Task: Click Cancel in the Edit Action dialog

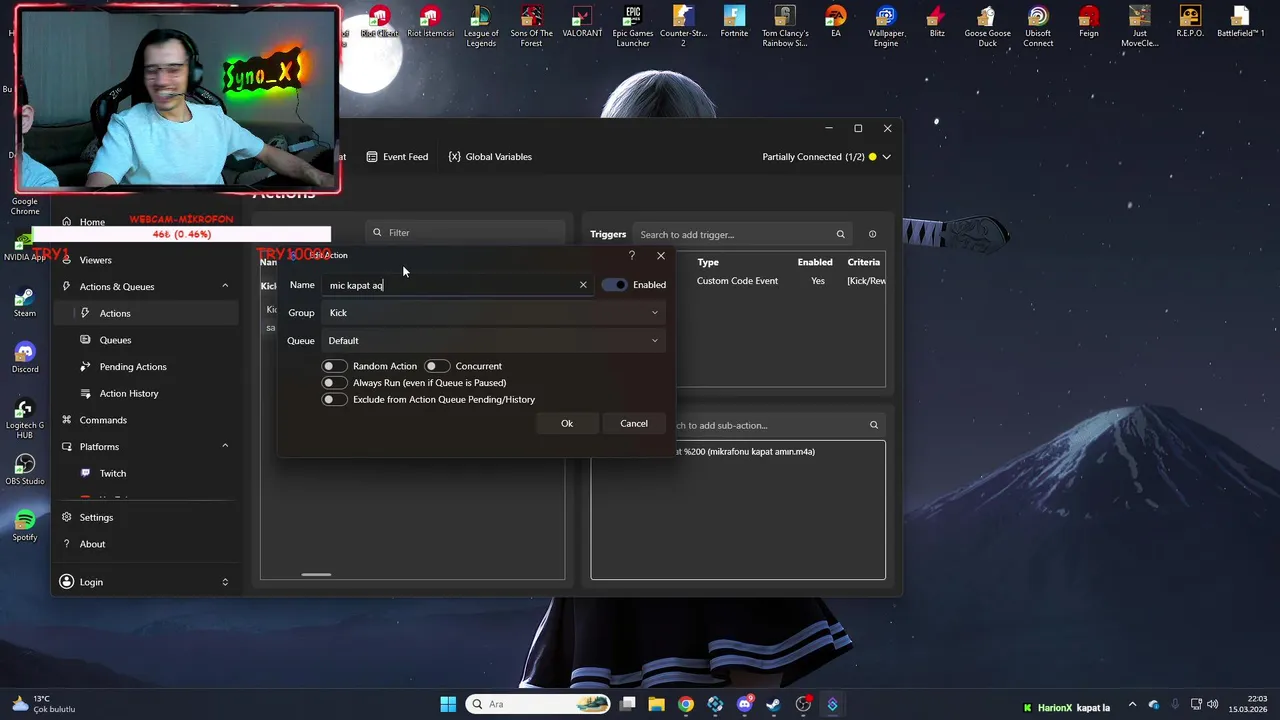Action: pos(634,423)
